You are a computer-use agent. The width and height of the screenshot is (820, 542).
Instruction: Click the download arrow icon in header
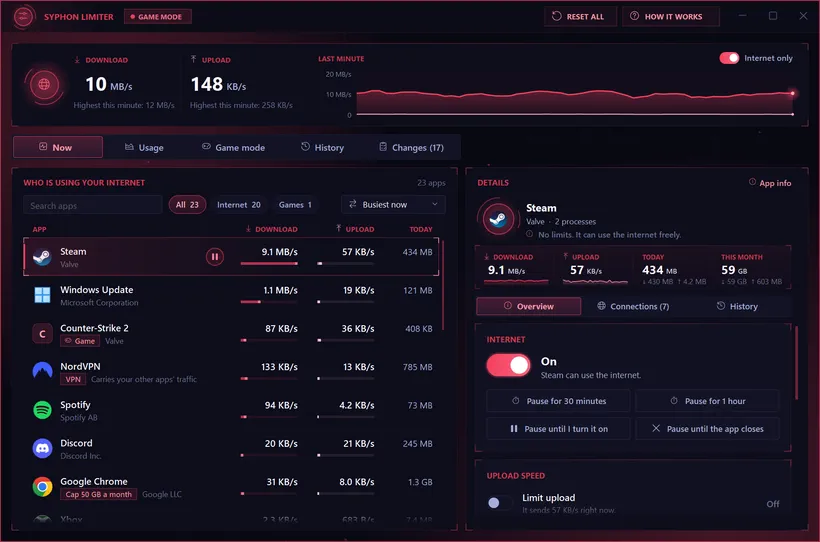point(77,60)
